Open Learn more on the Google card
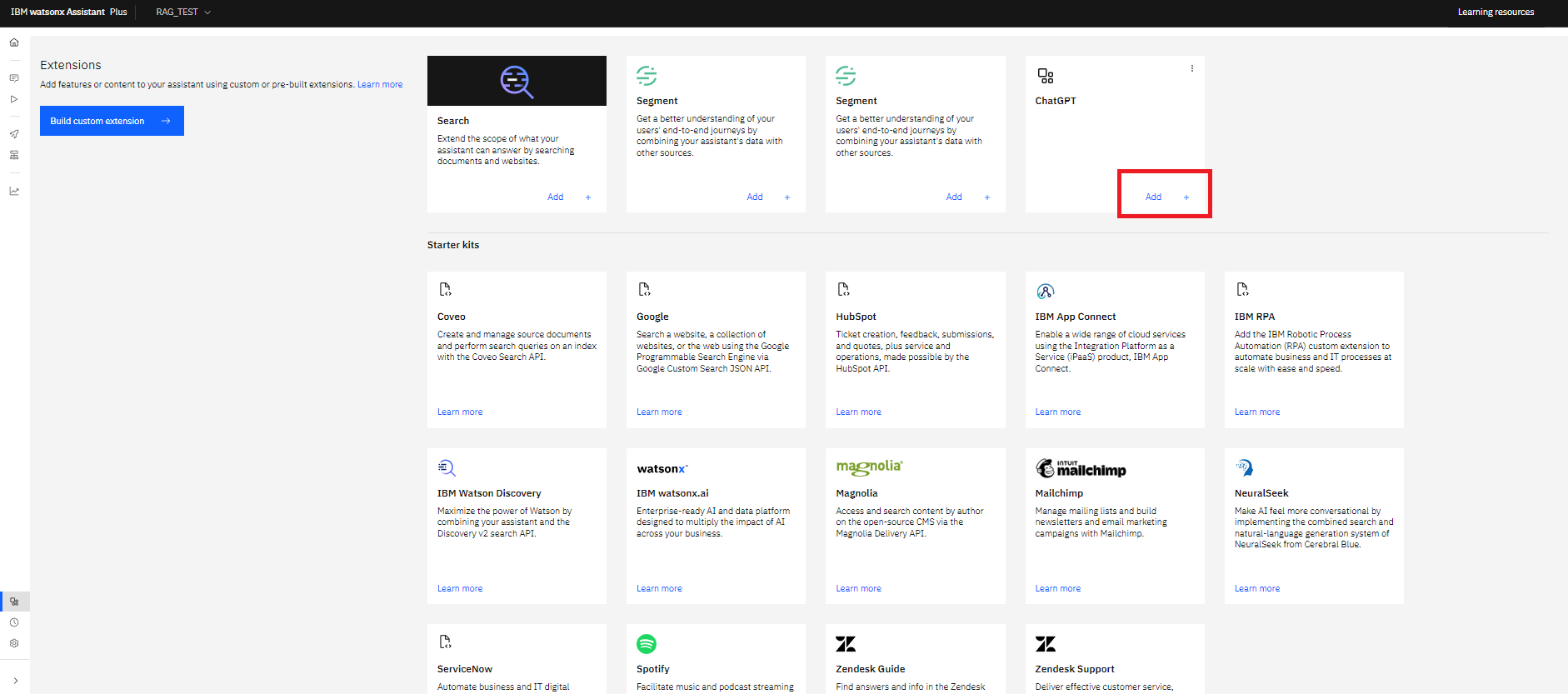 pyautogui.click(x=659, y=412)
